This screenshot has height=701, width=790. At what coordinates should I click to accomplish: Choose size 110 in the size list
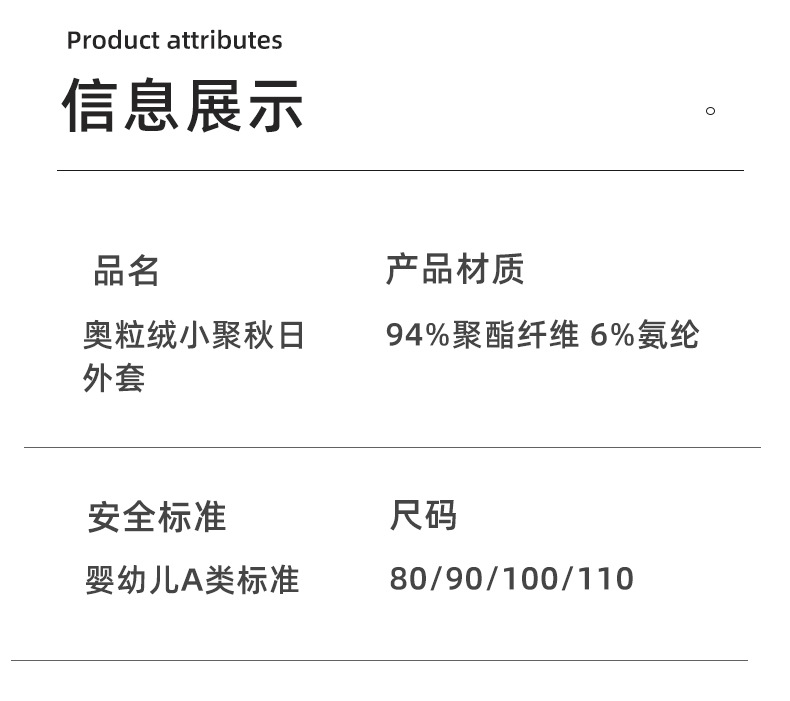pyautogui.click(x=604, y=579)
